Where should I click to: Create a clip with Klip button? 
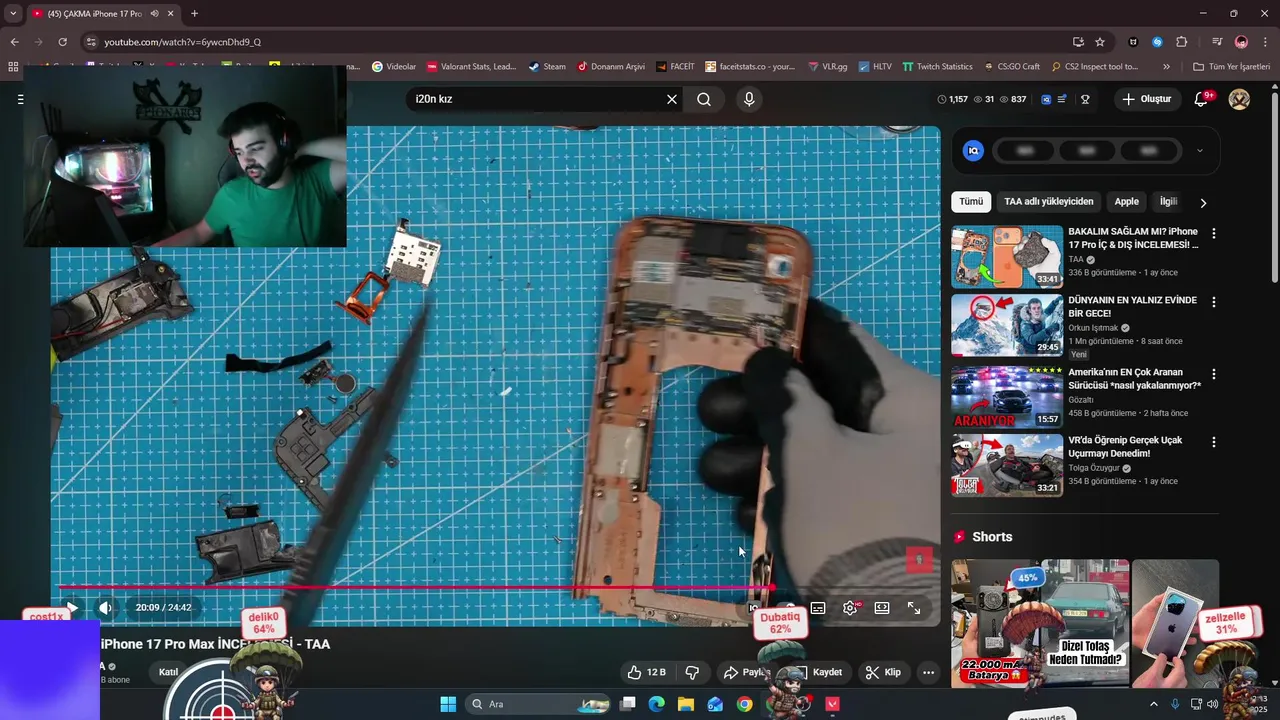point(883,672)
